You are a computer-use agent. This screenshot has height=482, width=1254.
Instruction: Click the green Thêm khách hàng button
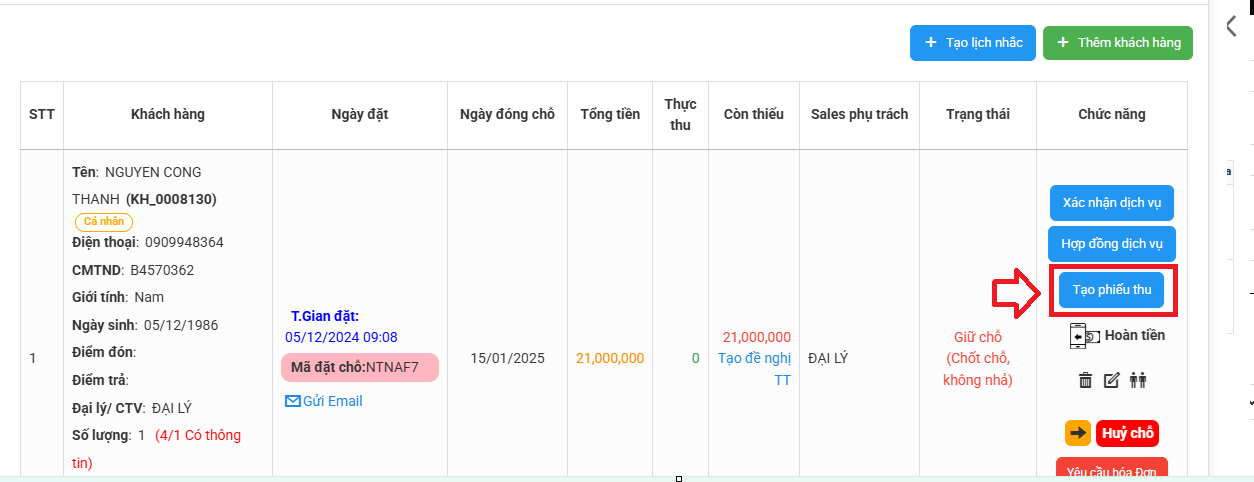pos(1118,43)
